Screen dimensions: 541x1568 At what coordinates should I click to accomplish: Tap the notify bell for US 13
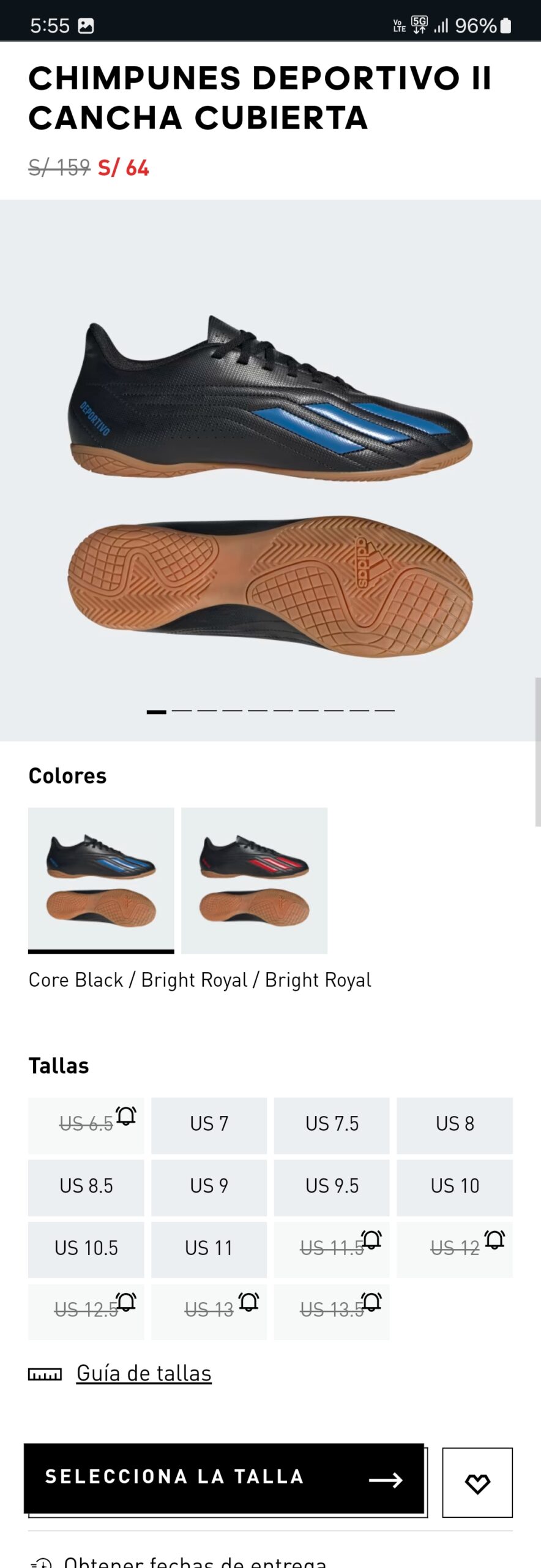[x=248, y=1302]
